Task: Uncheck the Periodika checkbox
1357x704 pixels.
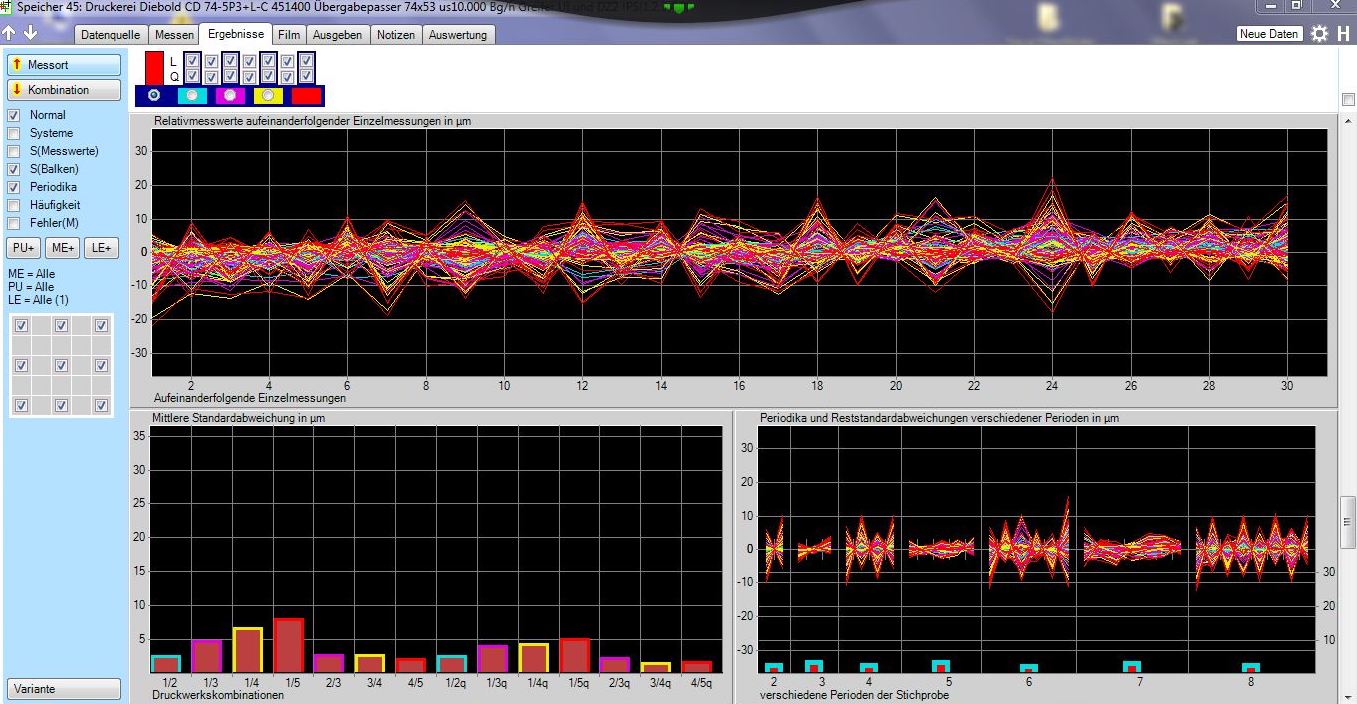Action: [14, 187]
